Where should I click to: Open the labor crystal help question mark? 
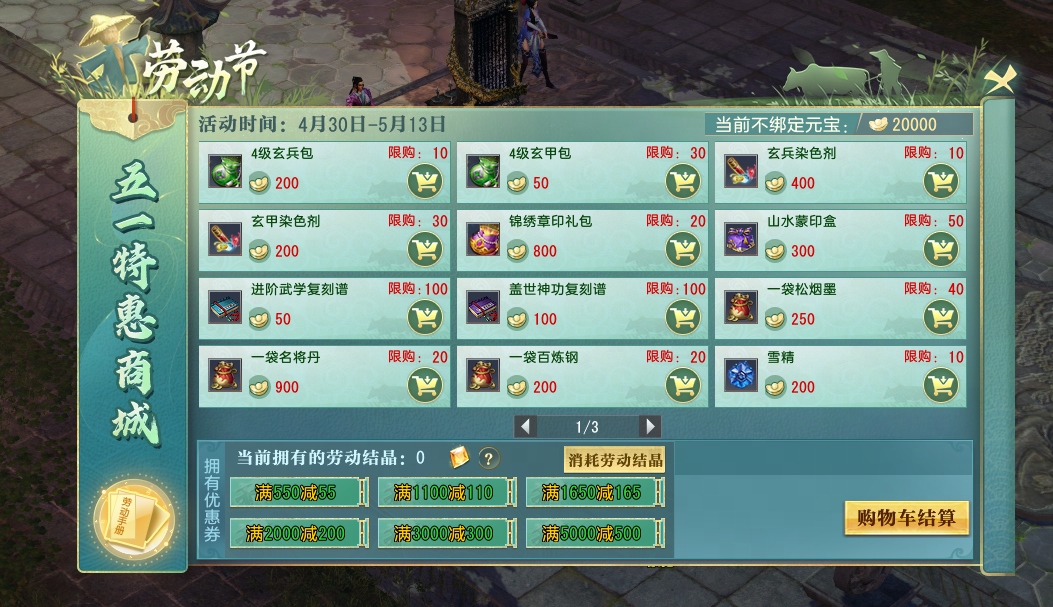point(489,459)
